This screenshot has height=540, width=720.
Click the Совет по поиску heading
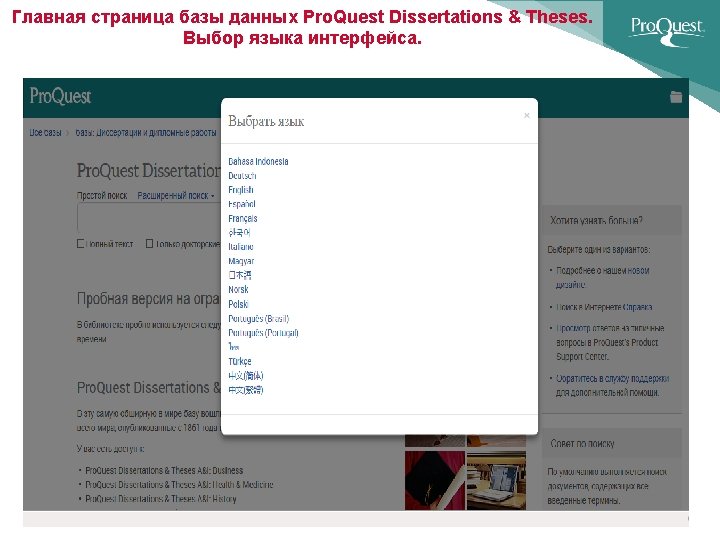pyautogui.click(x=582, y=444)
